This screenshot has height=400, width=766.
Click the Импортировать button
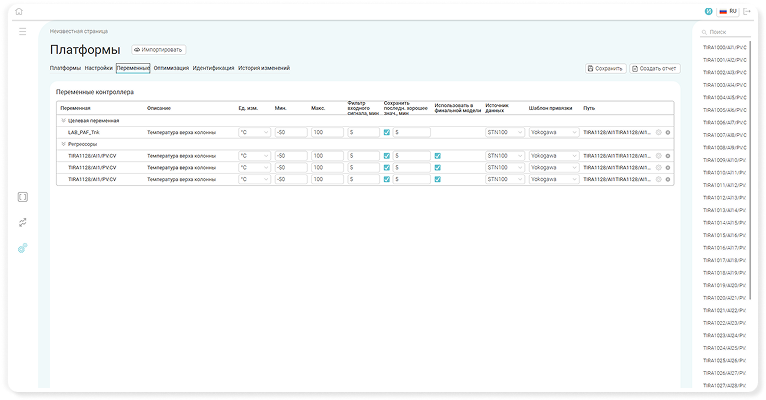(x=159, y=49)
